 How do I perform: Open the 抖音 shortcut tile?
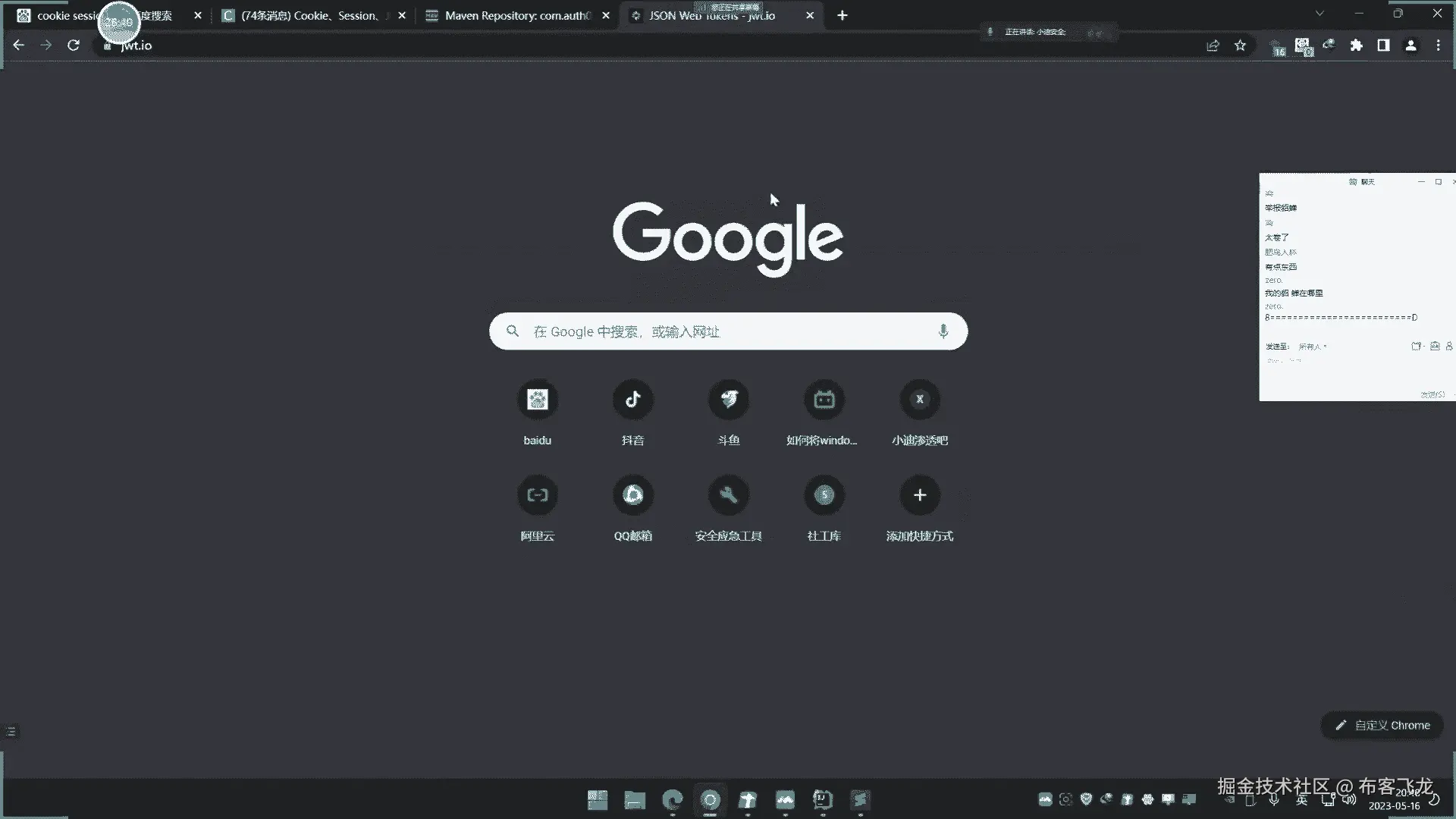632,400
